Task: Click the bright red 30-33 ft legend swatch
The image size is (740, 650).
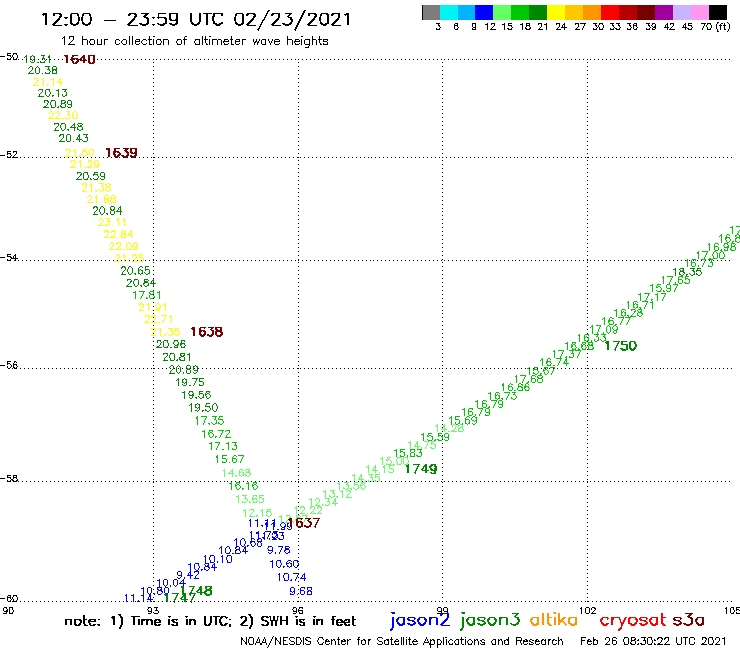Action: (610, 12)
